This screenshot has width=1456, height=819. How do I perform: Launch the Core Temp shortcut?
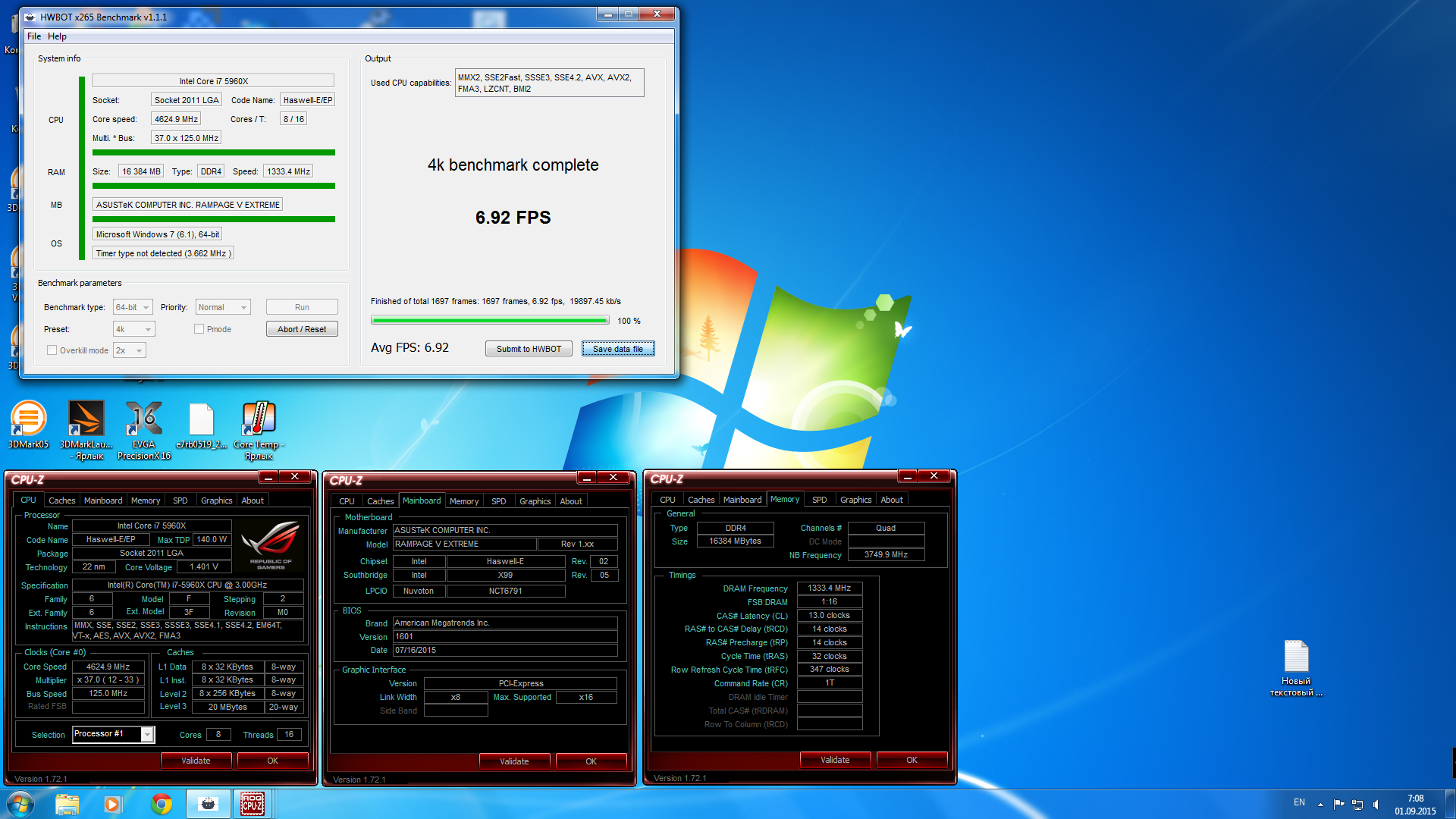259,429
